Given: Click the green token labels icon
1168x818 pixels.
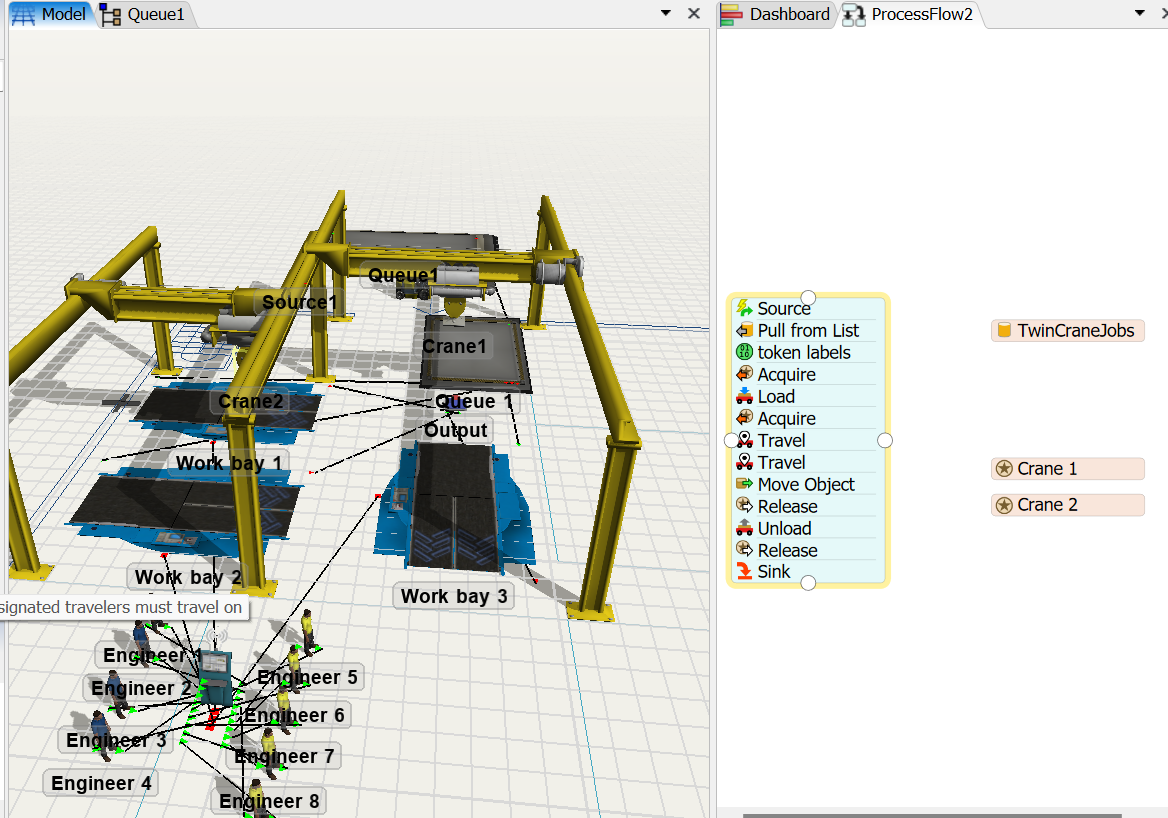Looking at the screenshot, I should pyautogui.click(x=744, y=353).
